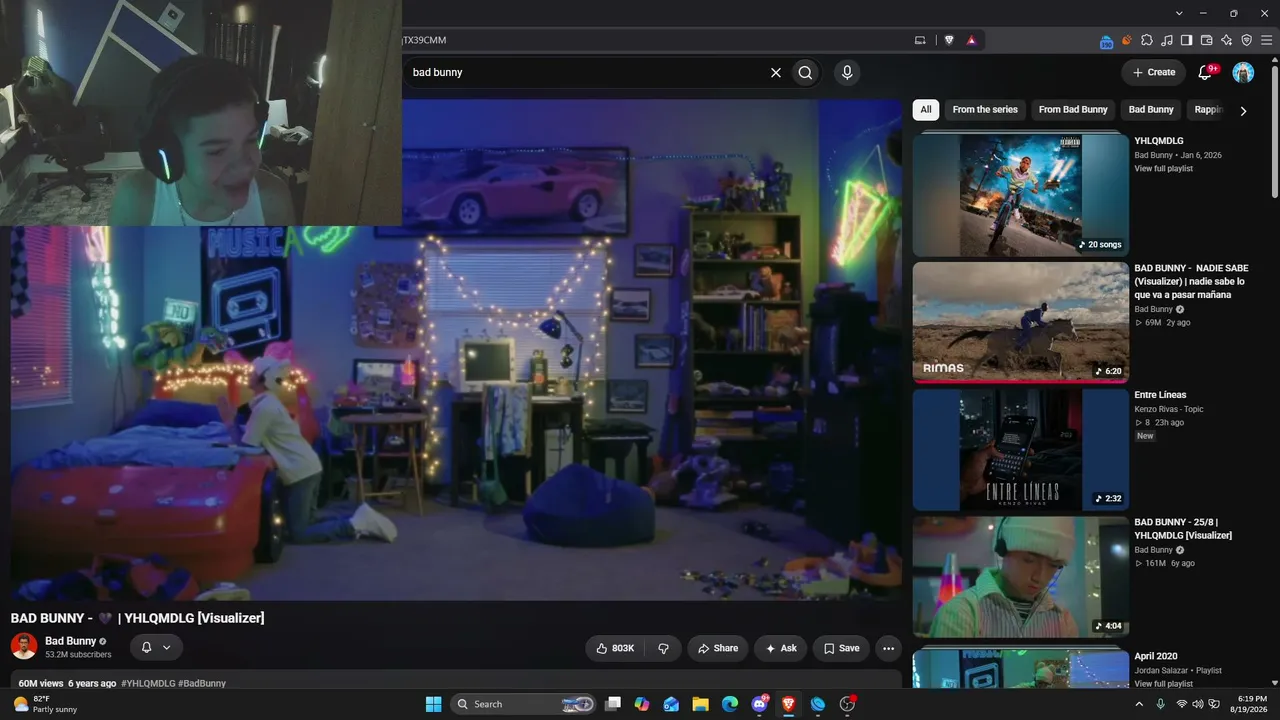Screen dimensions: 1280x720
Task: Dislike the video with thumbs down
Action: (663, 648)
